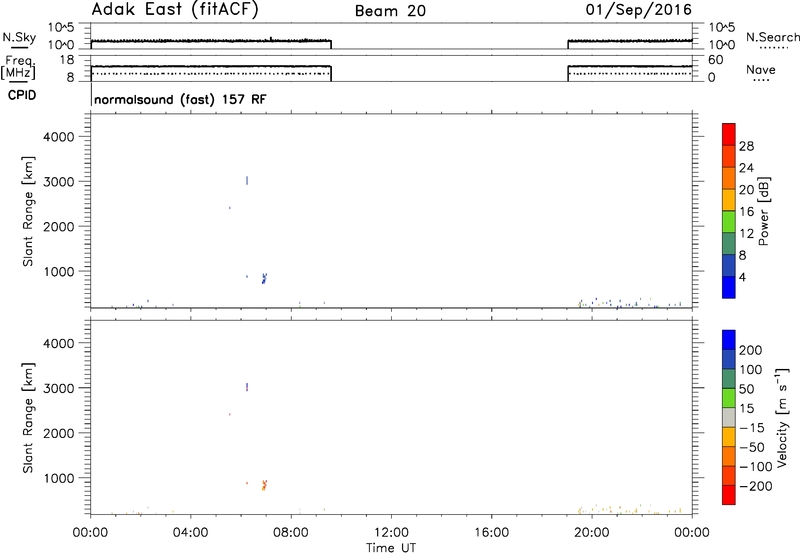The width and height of the screenshot is (800, 554).
Task: Click the blue top segment of Velocity colorbar
Action: pos(729,340)
